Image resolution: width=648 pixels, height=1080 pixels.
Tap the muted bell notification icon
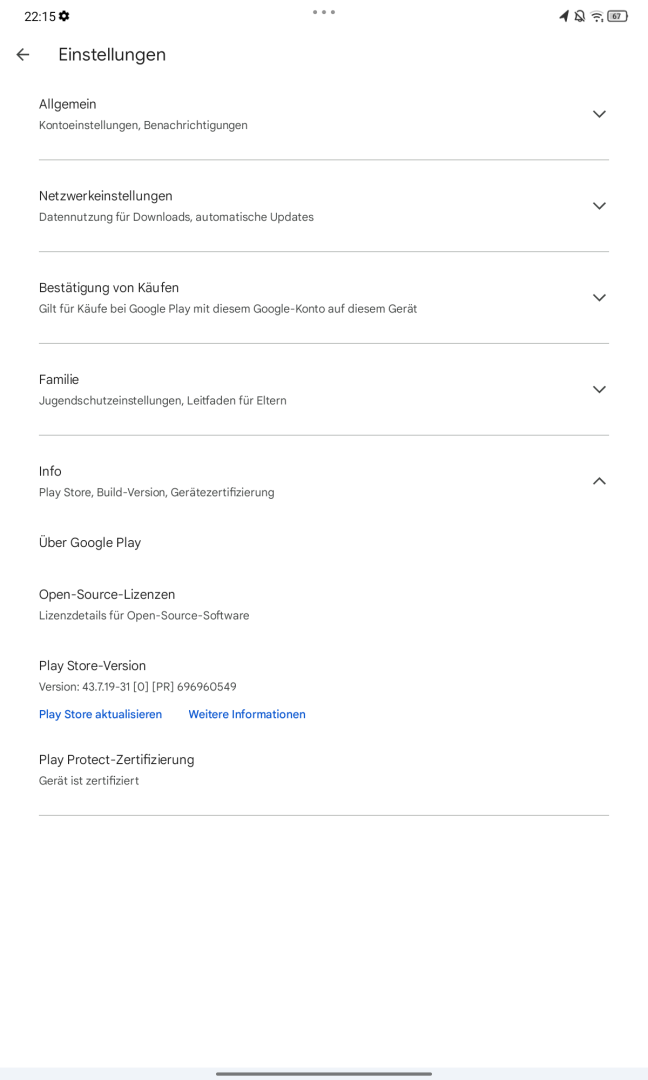580,16
